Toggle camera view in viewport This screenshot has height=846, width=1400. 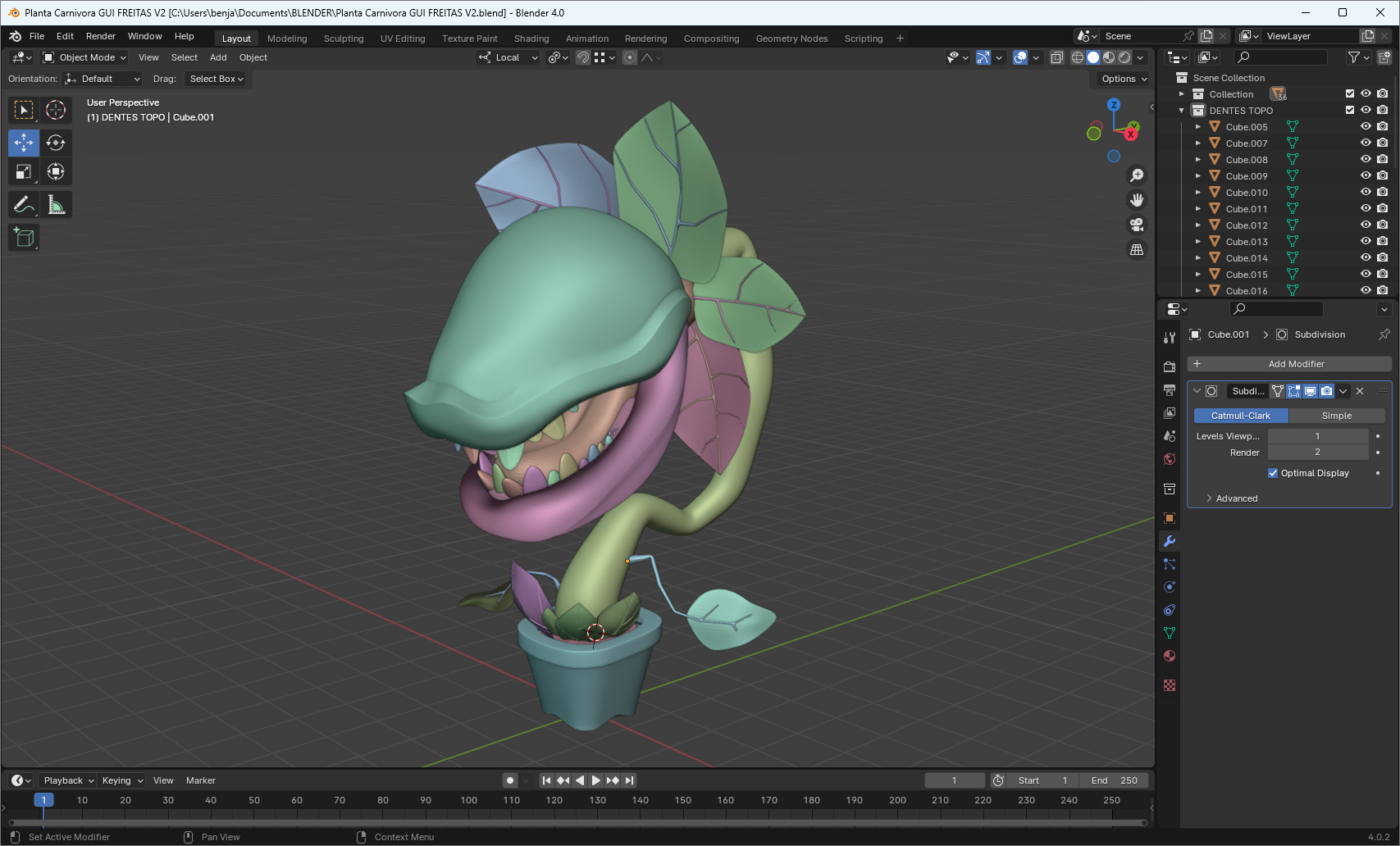tap(1137, 225)
